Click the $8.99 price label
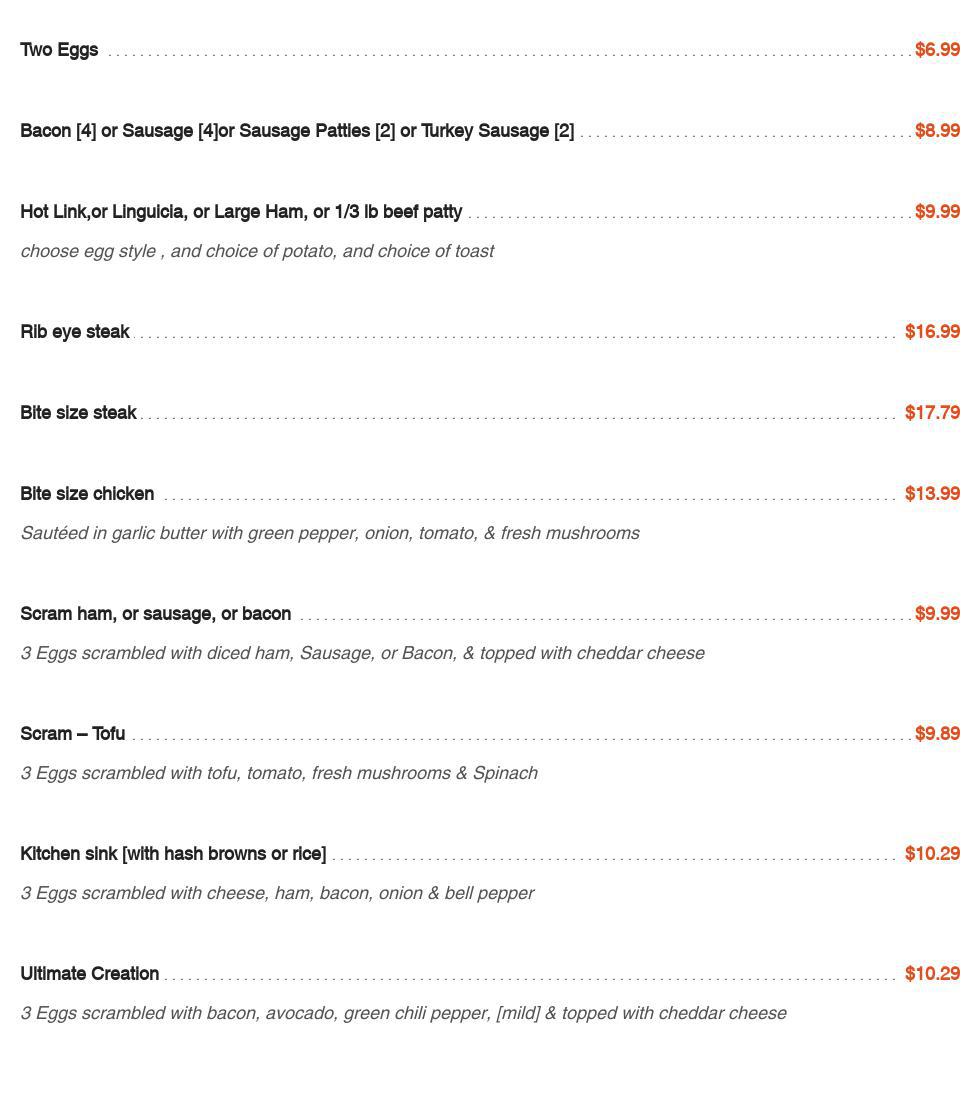 click(937, 131)
